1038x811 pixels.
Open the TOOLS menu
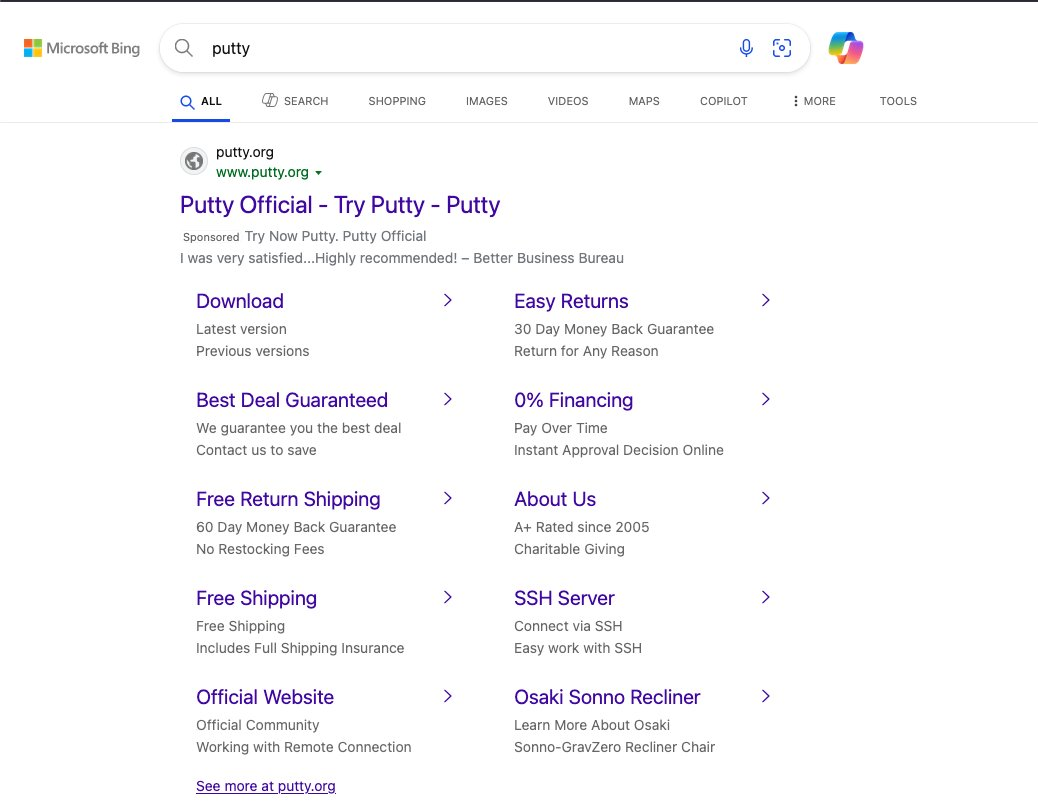pyautogui.click(x=897, y=100)
